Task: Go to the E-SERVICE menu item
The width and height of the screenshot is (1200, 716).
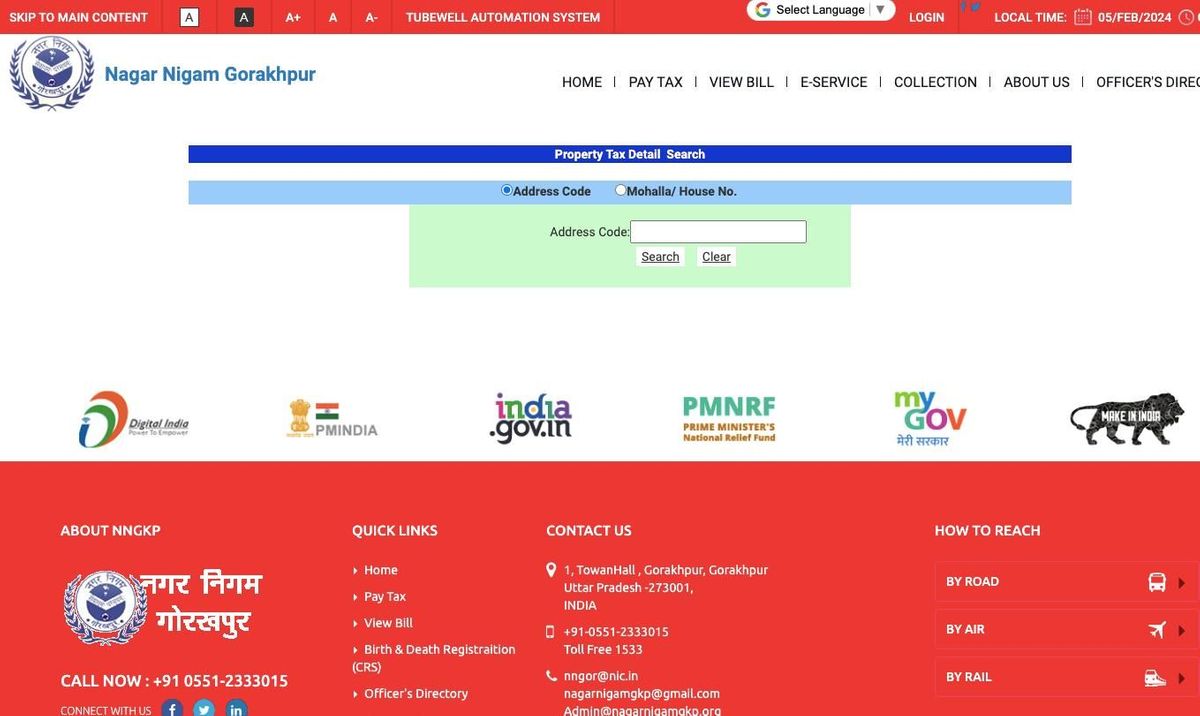Action: tap(834, 82)
